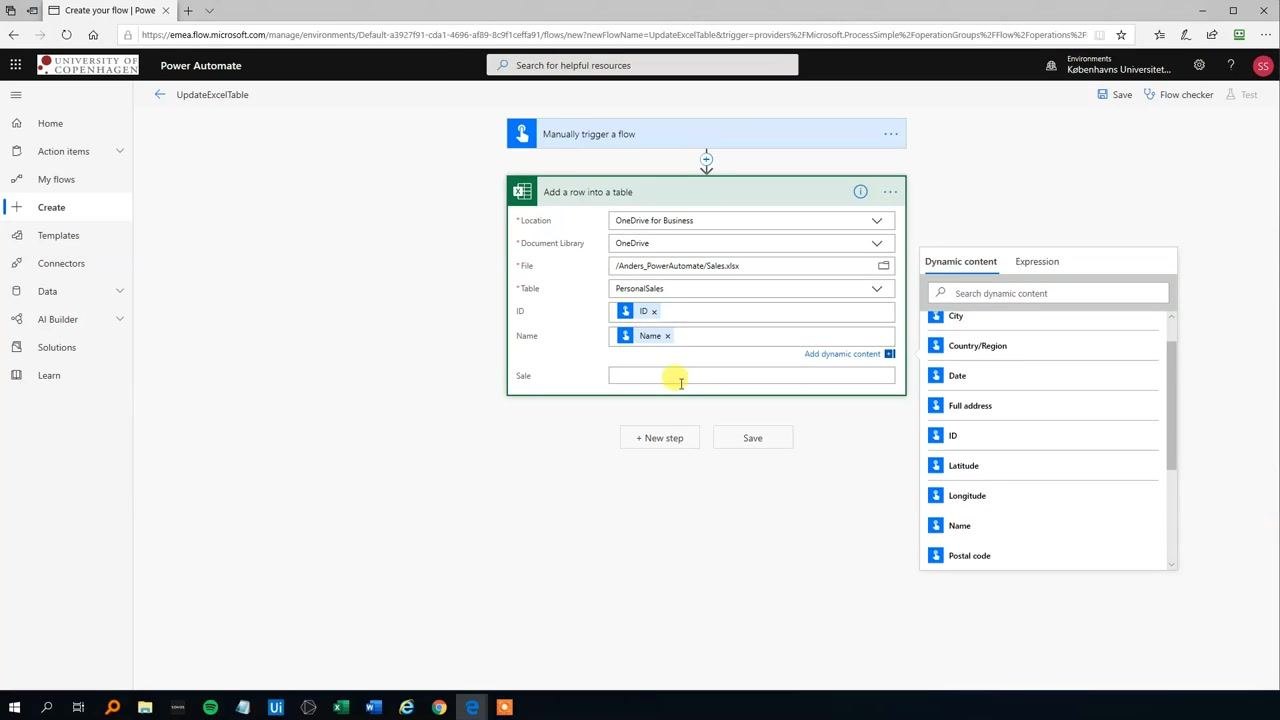This screenshot has width=1280, height=720.
Task: Click New step button
Action: pyautogui.click(x=660, y=438)
